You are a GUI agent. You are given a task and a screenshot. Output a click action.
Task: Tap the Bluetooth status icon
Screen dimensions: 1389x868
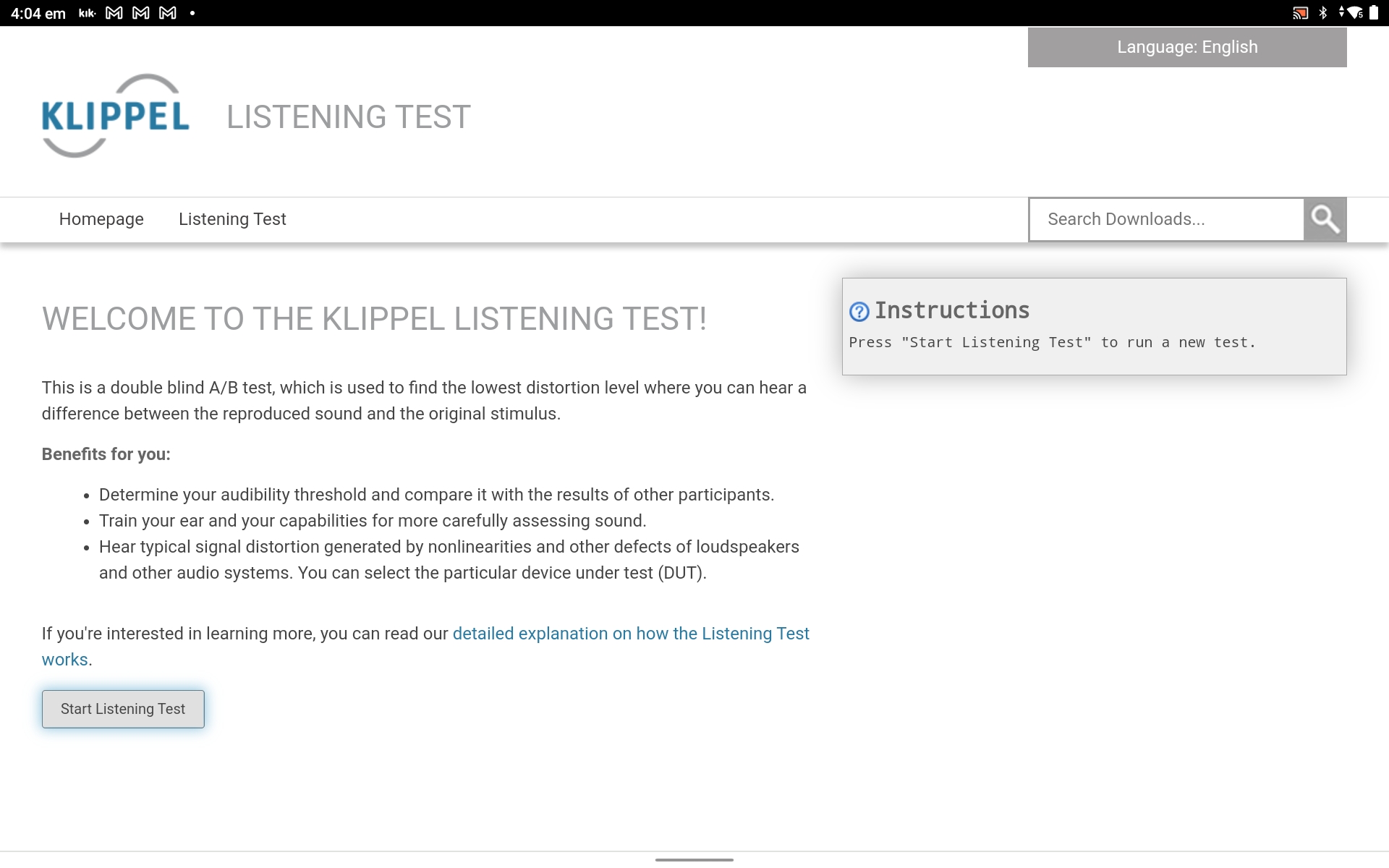click(x=1322, y=13)
